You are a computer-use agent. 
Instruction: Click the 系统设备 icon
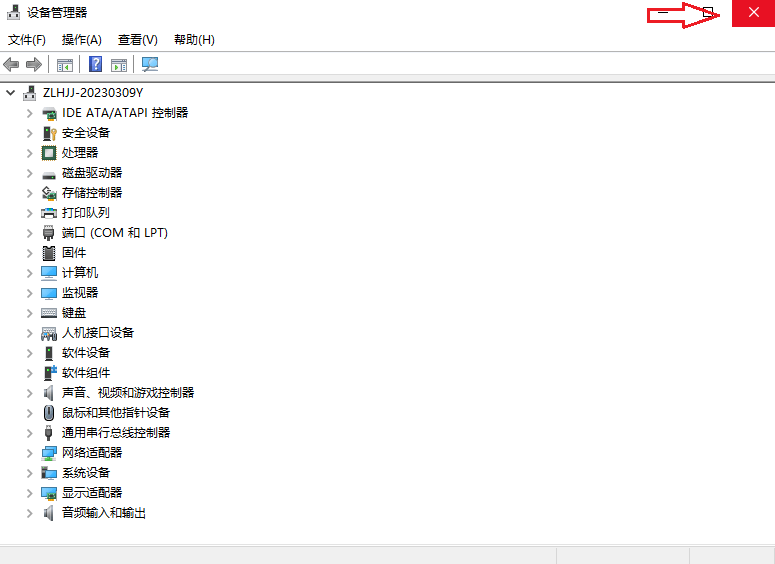pyautogui.click(x=49, y=473)
